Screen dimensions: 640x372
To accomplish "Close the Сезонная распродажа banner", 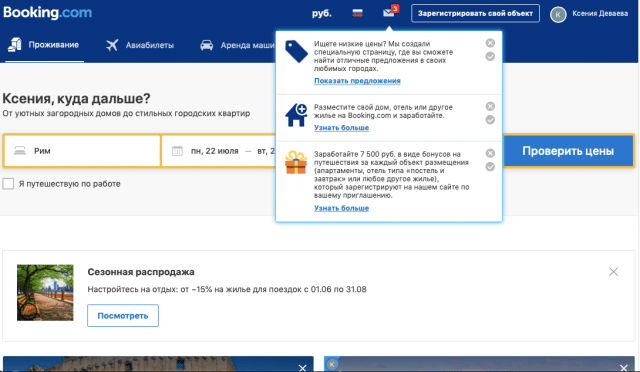I will (x=613, y=272).
